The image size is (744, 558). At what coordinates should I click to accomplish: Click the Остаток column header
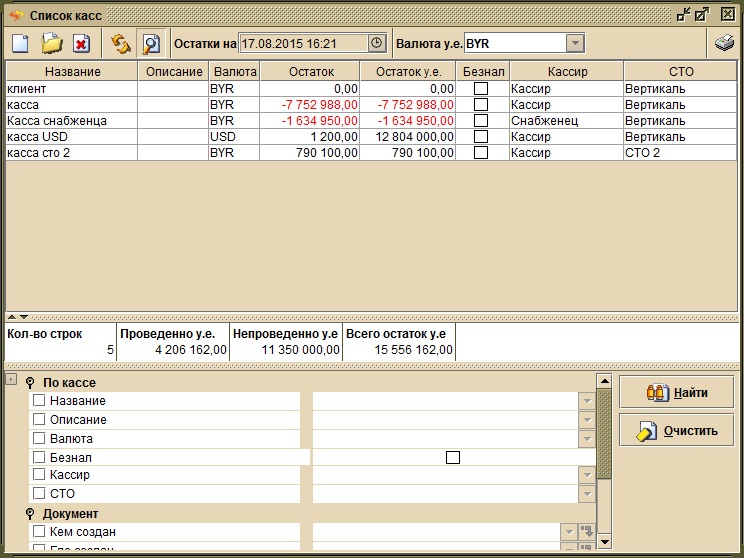[x=310, y=72]
